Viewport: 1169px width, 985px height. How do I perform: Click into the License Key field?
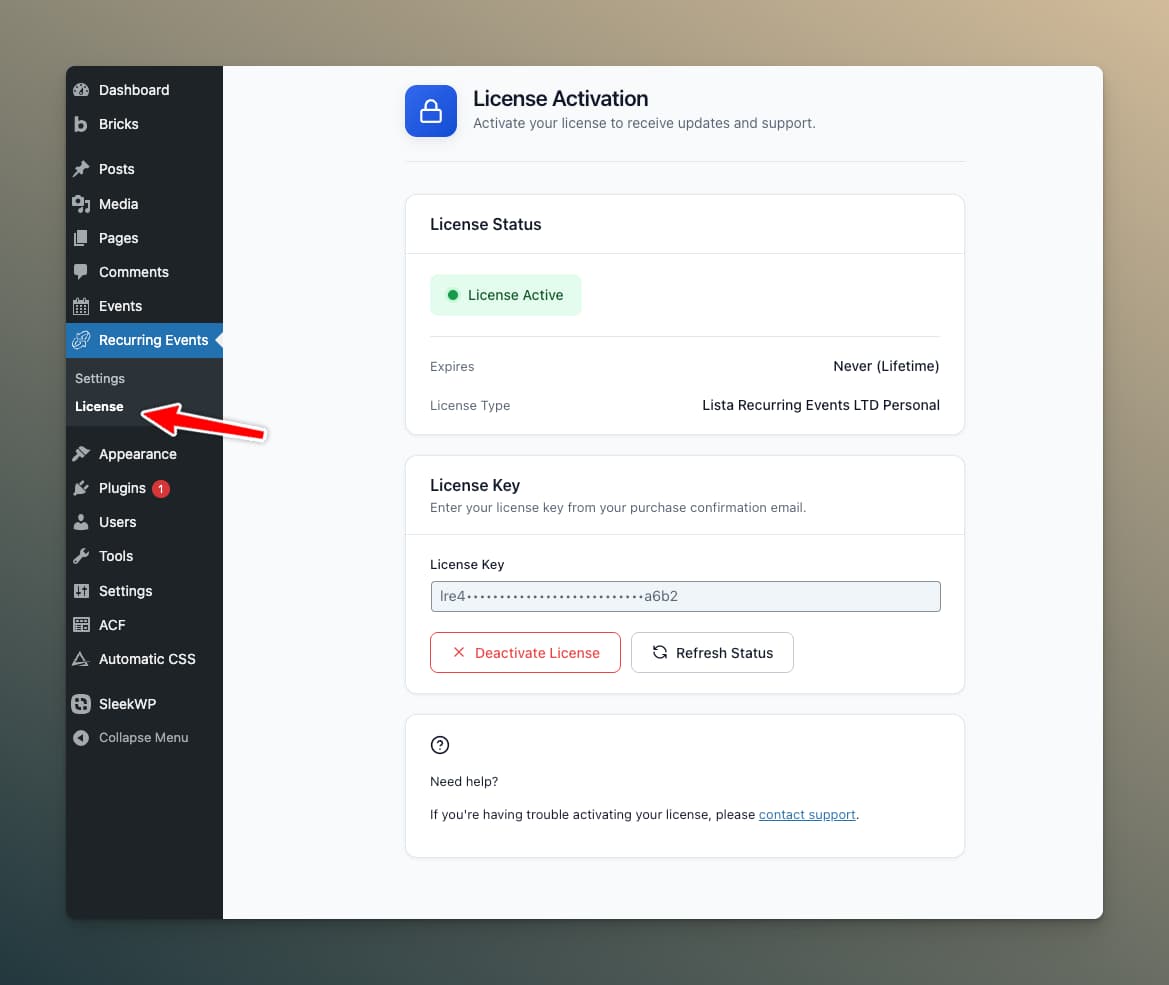(685, 596)
